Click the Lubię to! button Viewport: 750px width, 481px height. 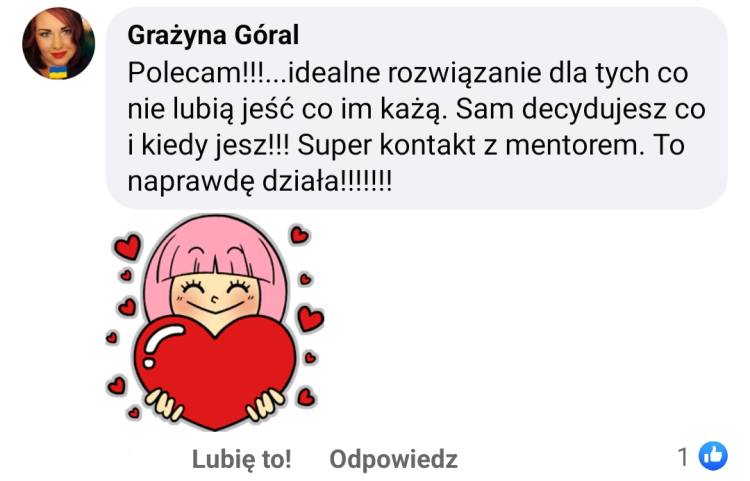pyautogui.click(x=242, y=459)
